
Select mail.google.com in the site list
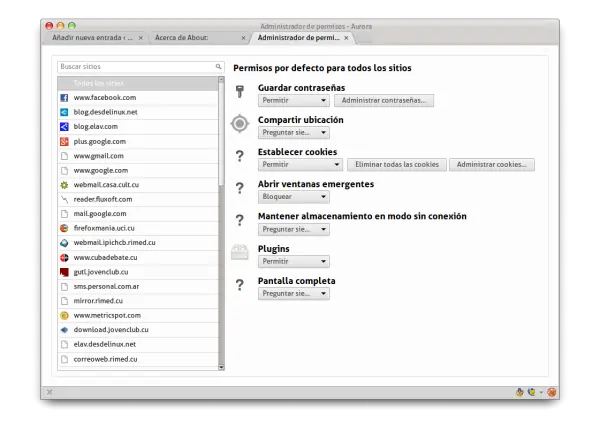point(138,214)
